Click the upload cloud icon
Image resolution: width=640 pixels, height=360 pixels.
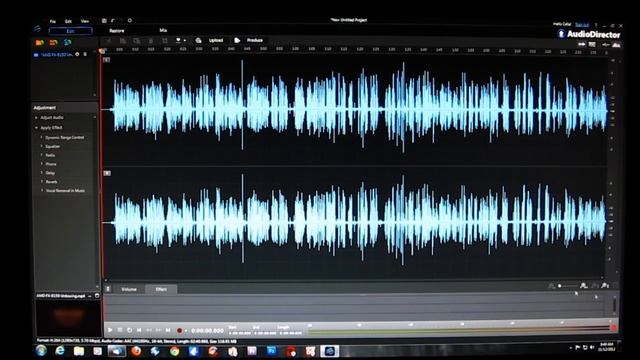tap(198, 40)
